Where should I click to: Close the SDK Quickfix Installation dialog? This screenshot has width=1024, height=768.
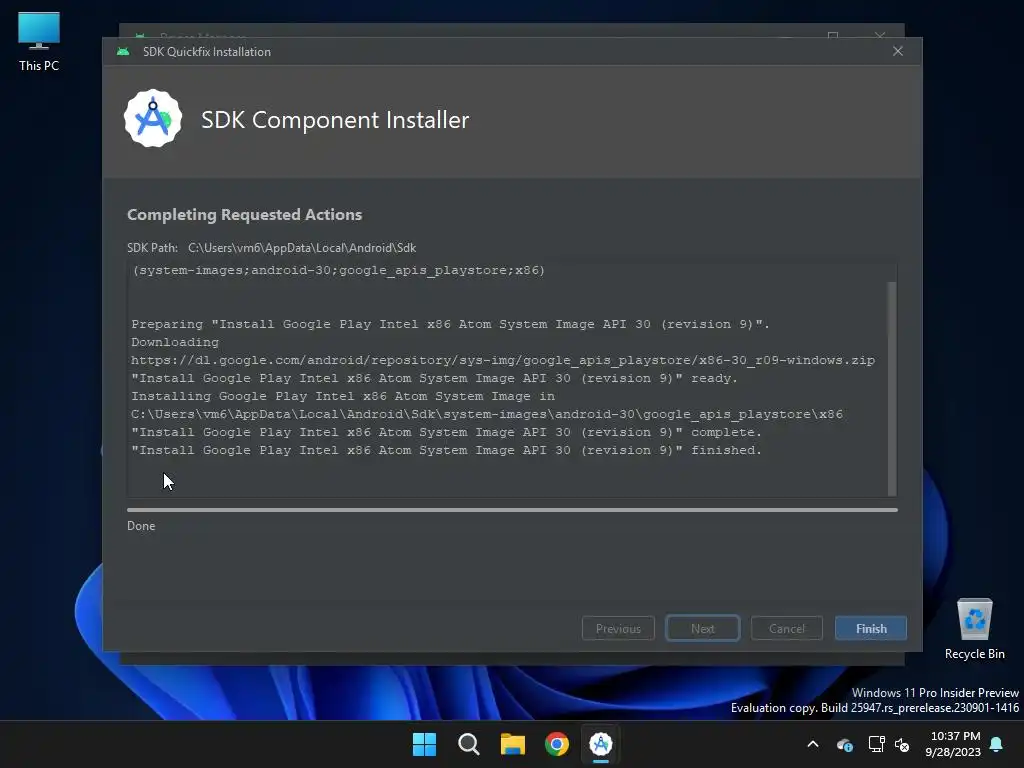tap(898, 51)
